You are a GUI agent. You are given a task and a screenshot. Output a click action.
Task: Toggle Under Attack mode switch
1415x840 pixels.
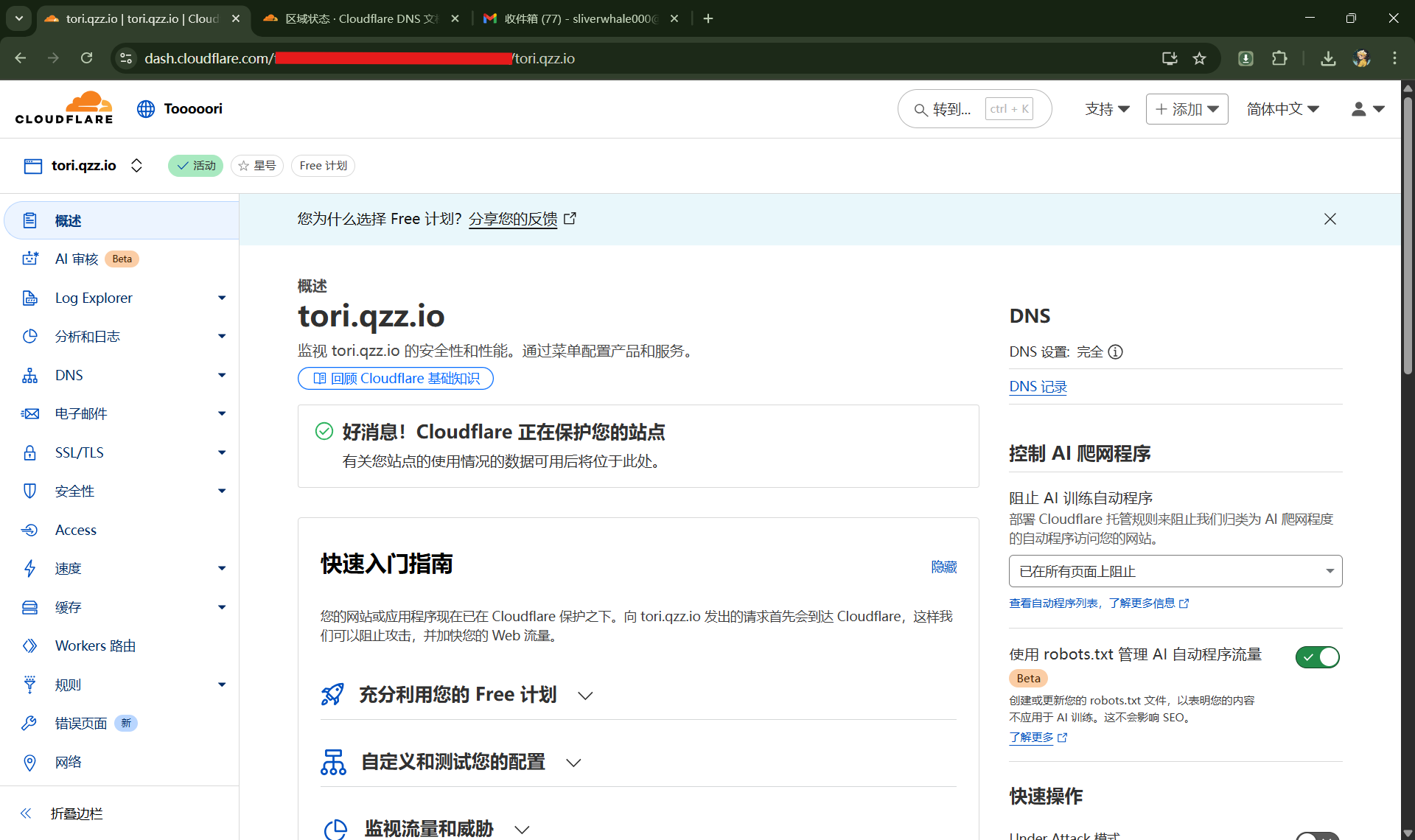[1317, 836]
